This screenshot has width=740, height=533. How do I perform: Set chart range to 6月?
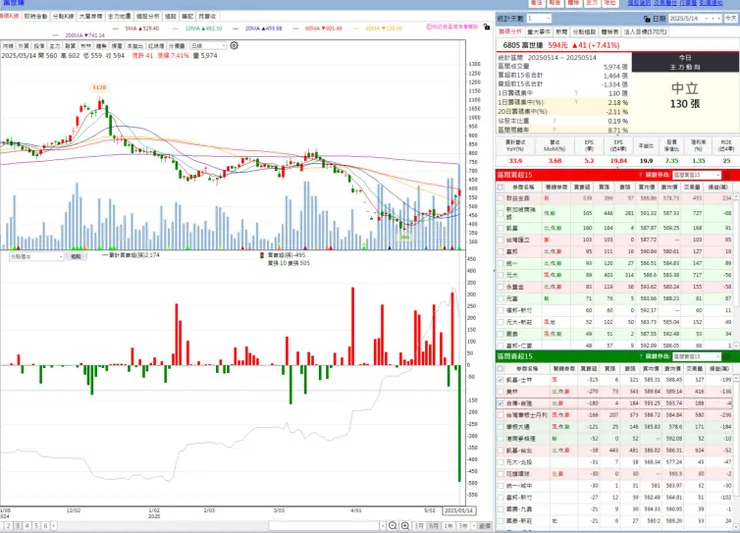pyautogui.click(x=433, y=525)
